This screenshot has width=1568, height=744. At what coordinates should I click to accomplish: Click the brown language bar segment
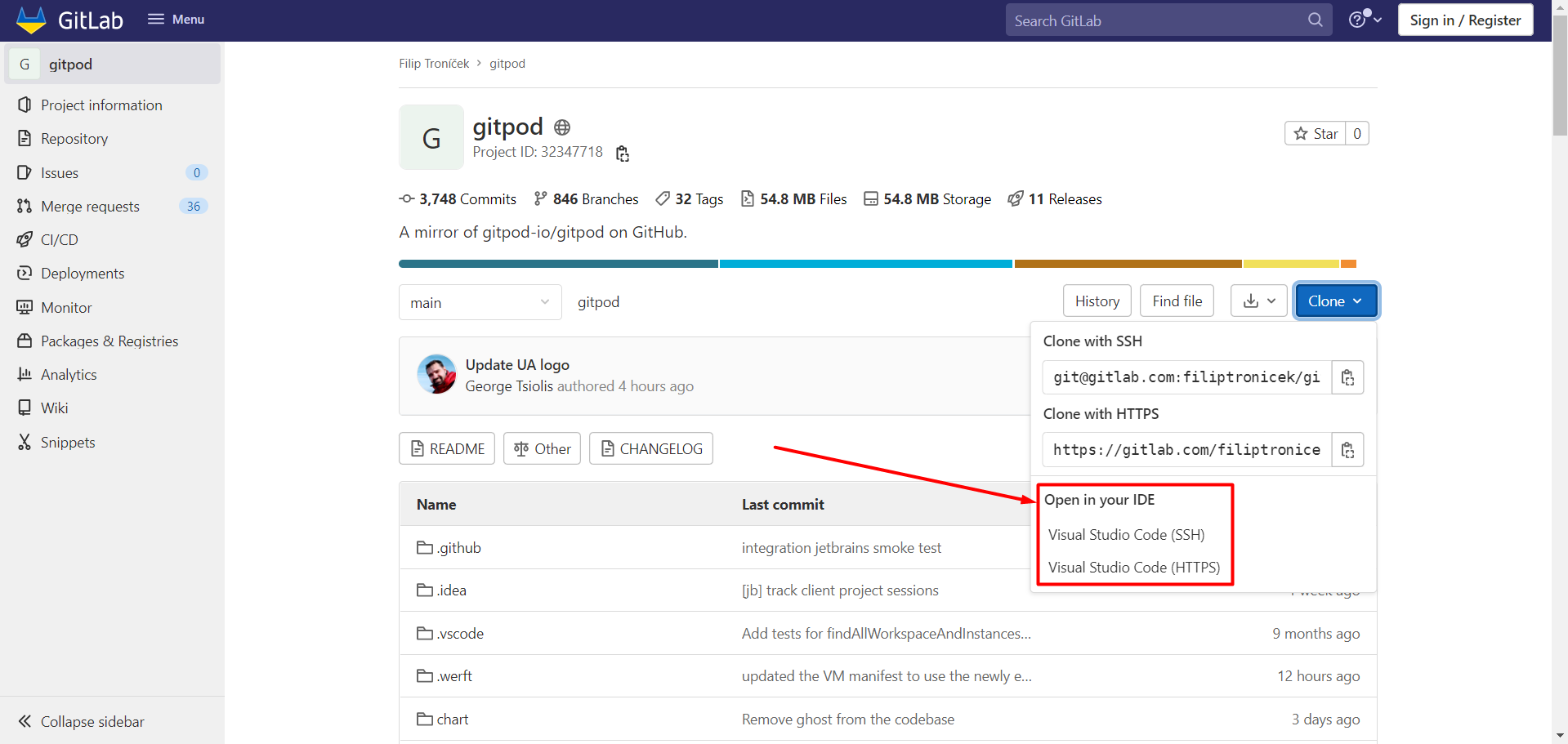point(1128,264)
